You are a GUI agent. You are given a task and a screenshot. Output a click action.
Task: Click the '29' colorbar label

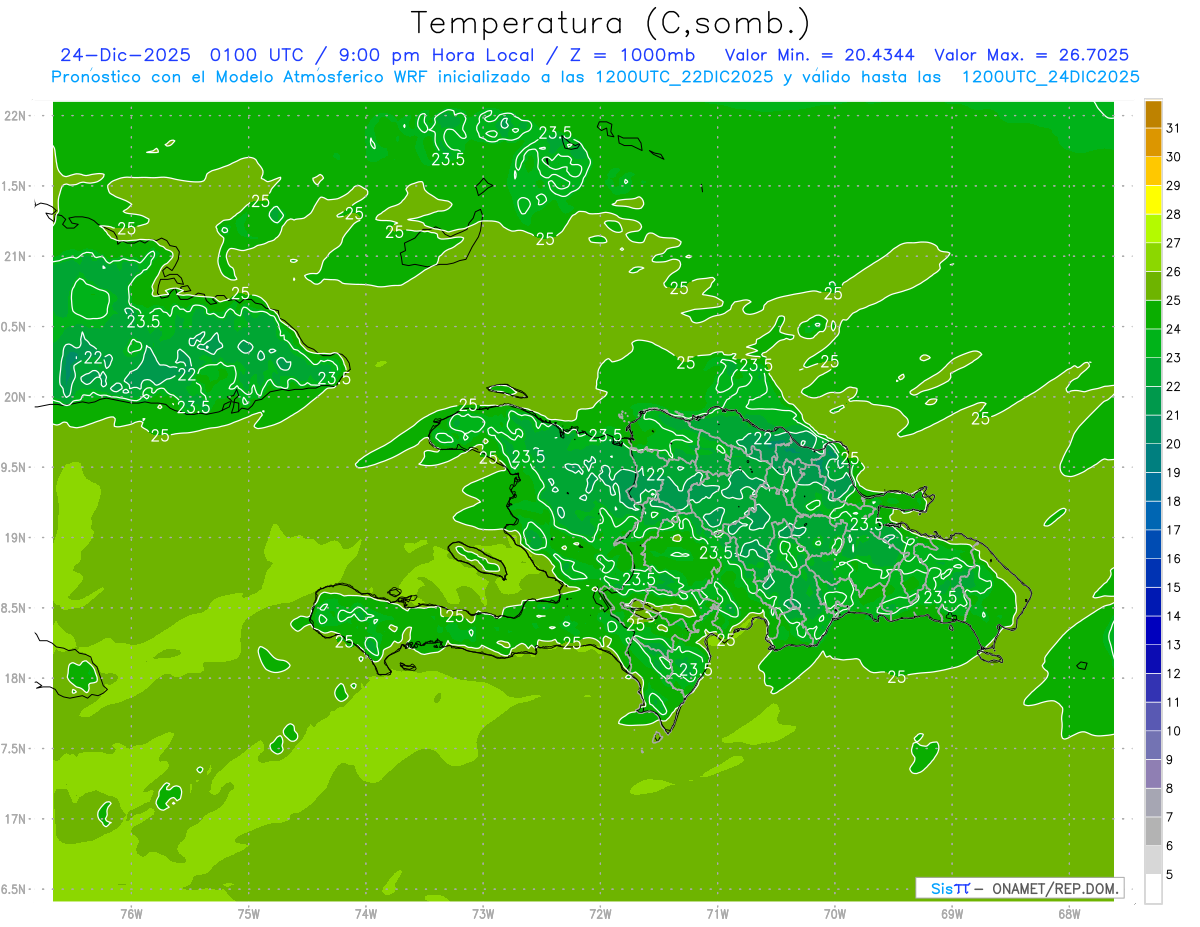pyautogui.click(x=1173, y=186)
